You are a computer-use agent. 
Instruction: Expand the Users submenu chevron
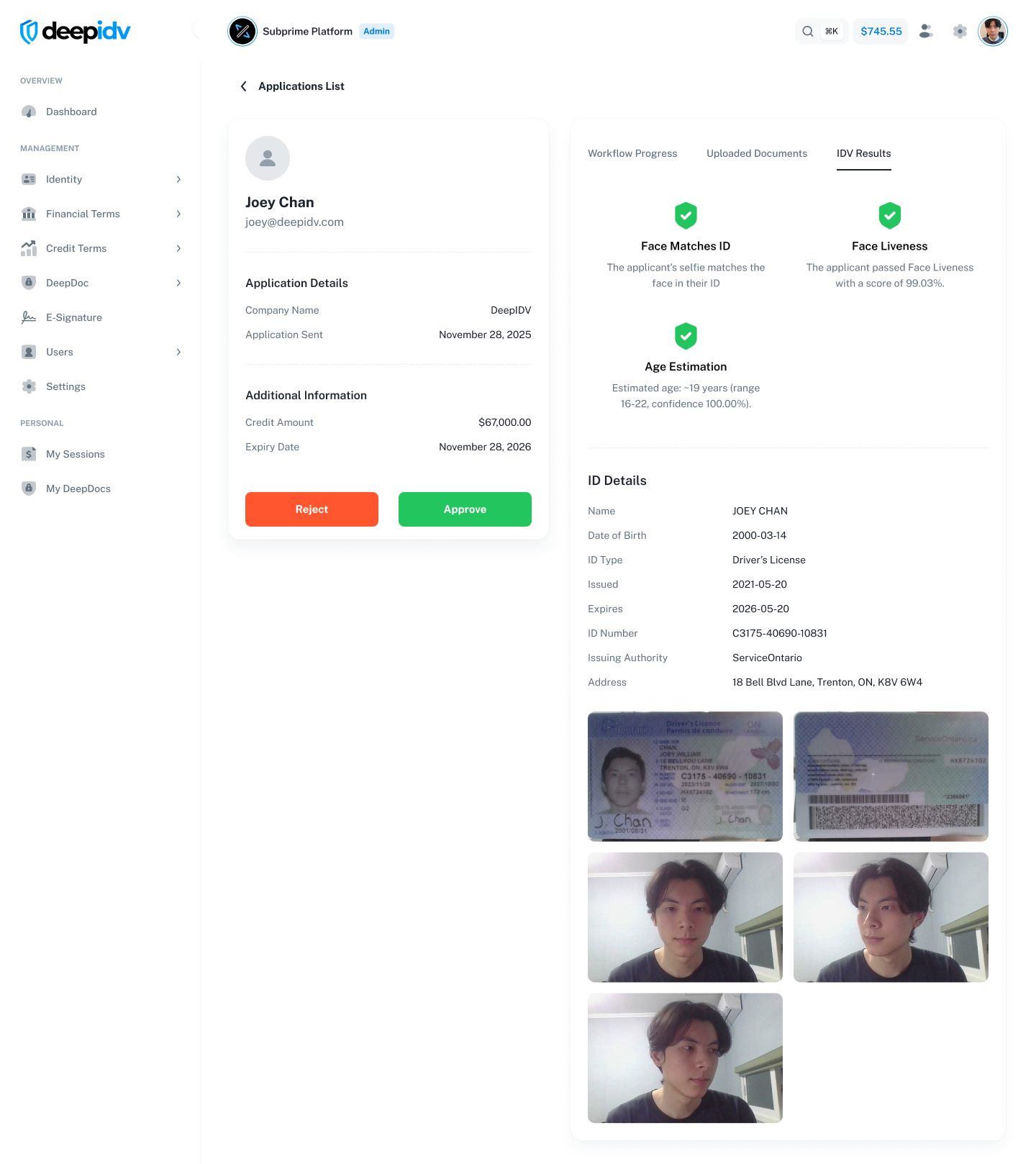coord(178,352)
